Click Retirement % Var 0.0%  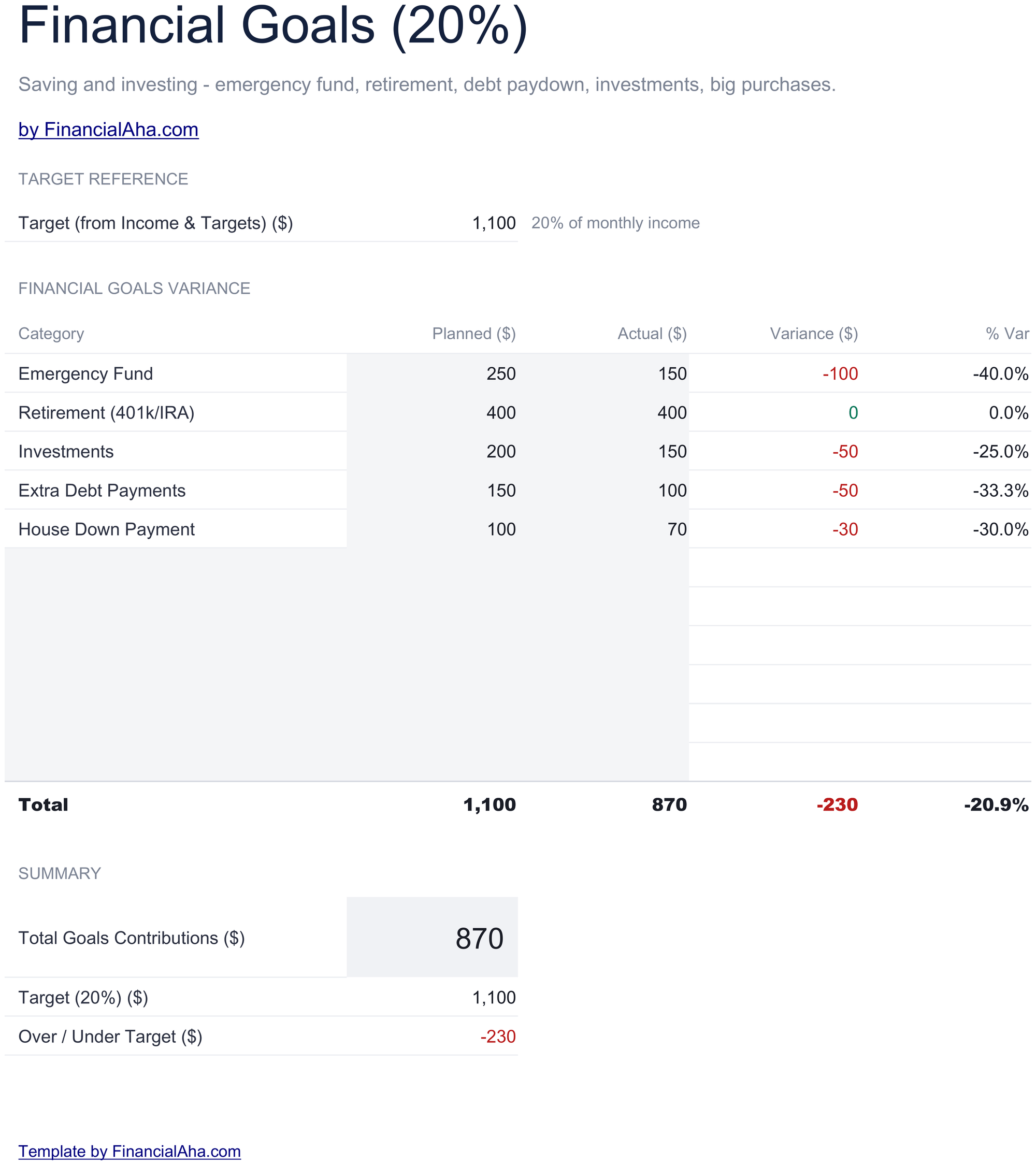tap(1009, 413)
